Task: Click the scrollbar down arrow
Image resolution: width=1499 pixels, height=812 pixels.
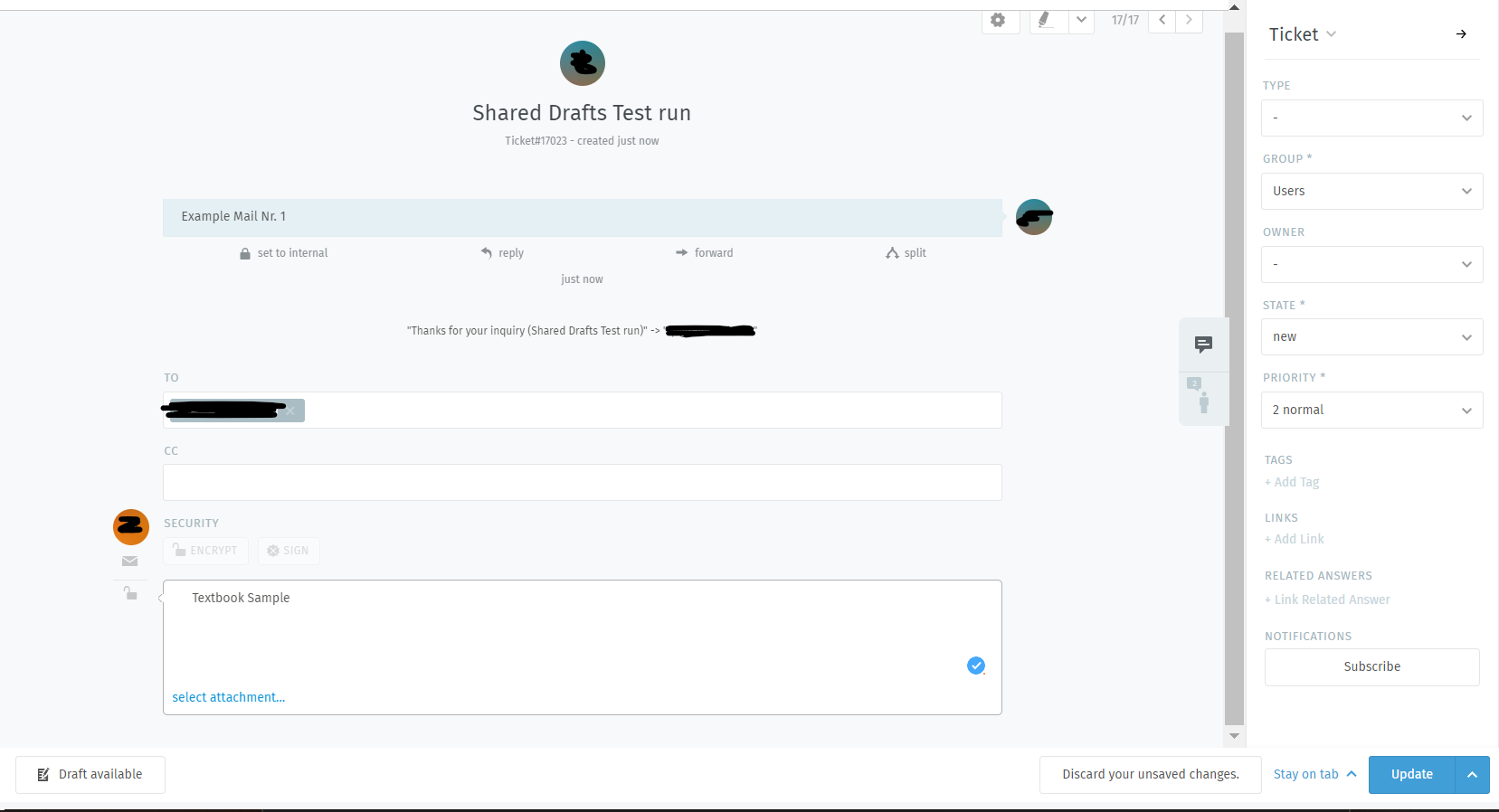Action: [x=1234, y=736]
